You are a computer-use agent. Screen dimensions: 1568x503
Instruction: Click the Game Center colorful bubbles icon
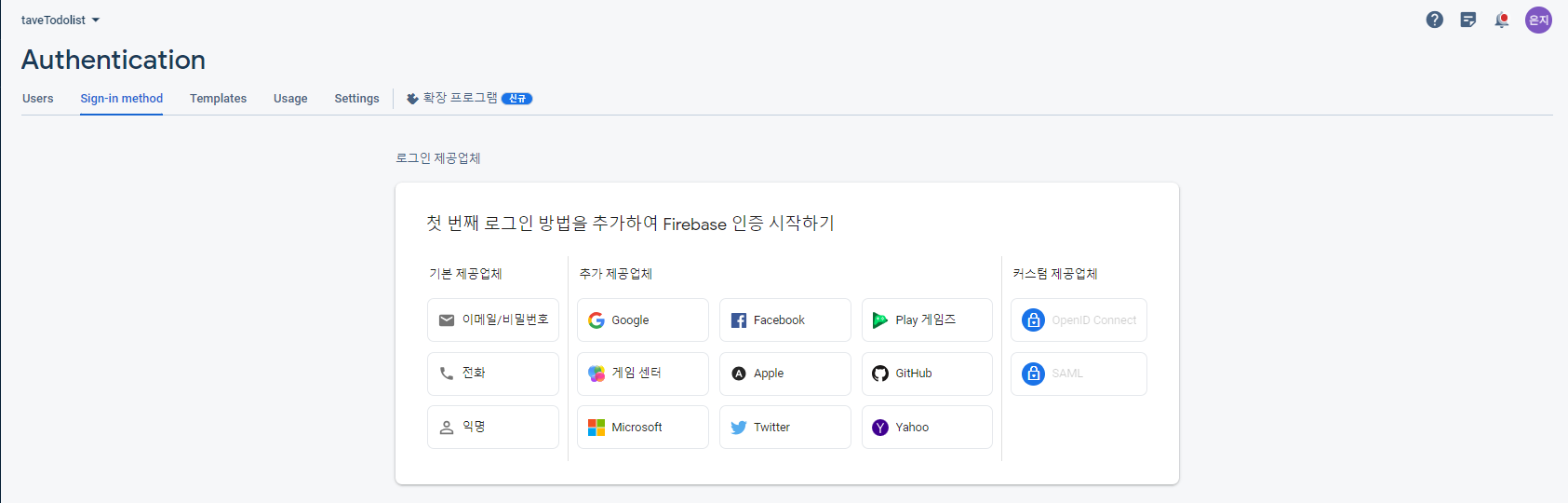pos(596,374)
